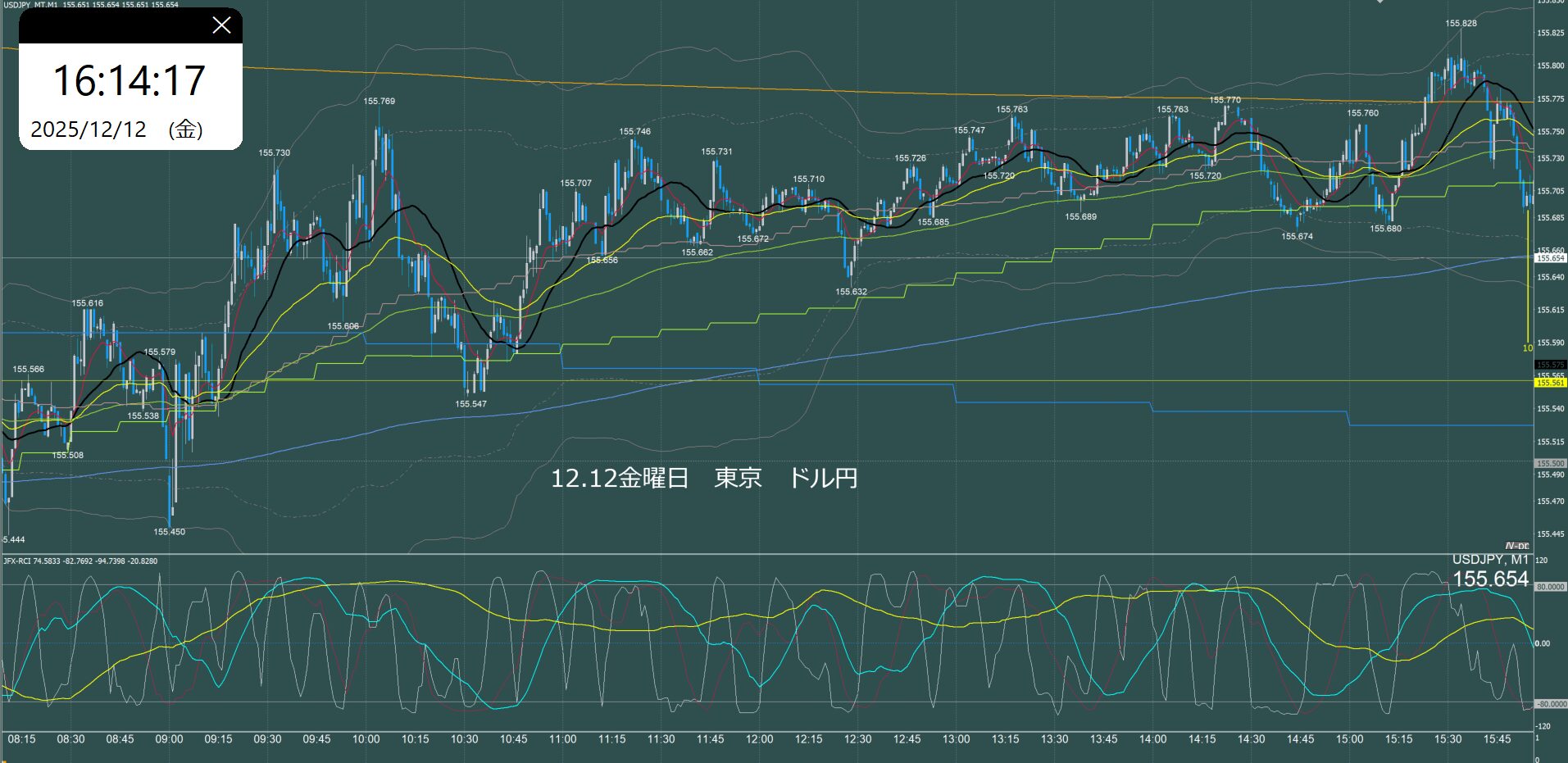Click the black 155.575 price tag
The height and width of the screenshot is (763, 1568).
click(1550, 365)
